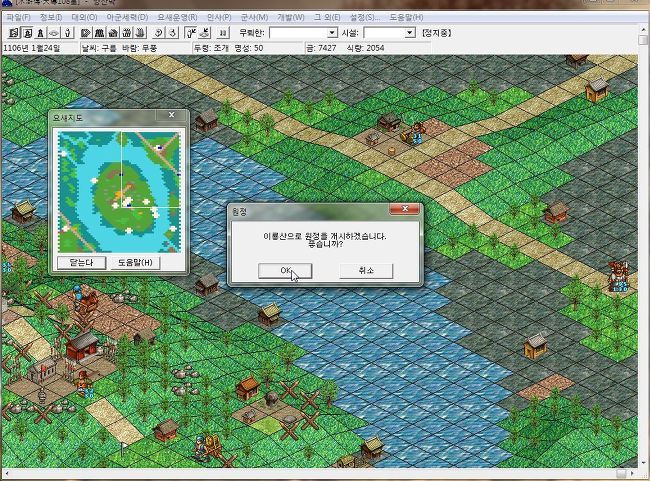The width and height of the screenshot is (650, 481).
Task: Open the 도움말(H) menu in menu bar
Action: [x=406, y=17]
